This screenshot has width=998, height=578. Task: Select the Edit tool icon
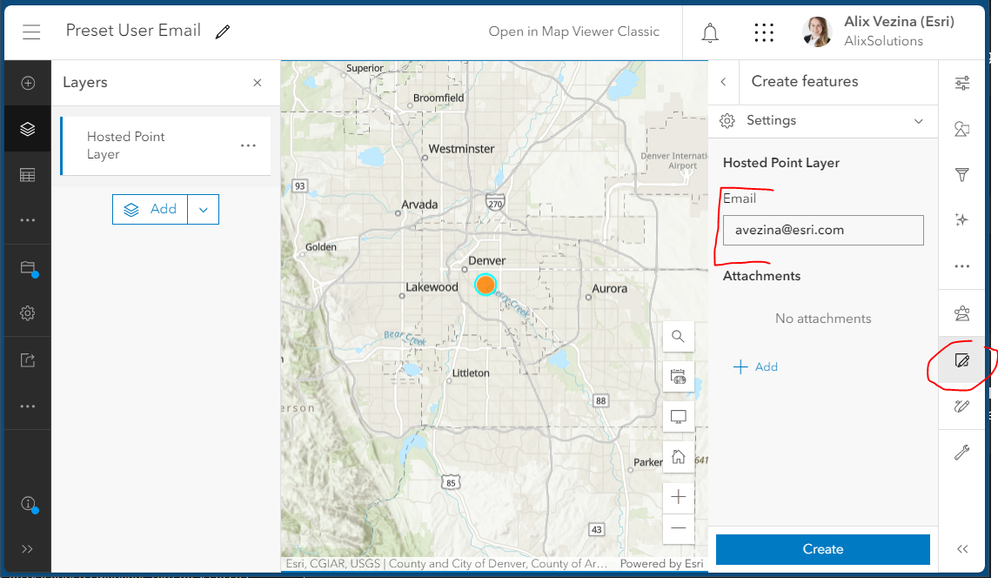(x=962, y=361)
